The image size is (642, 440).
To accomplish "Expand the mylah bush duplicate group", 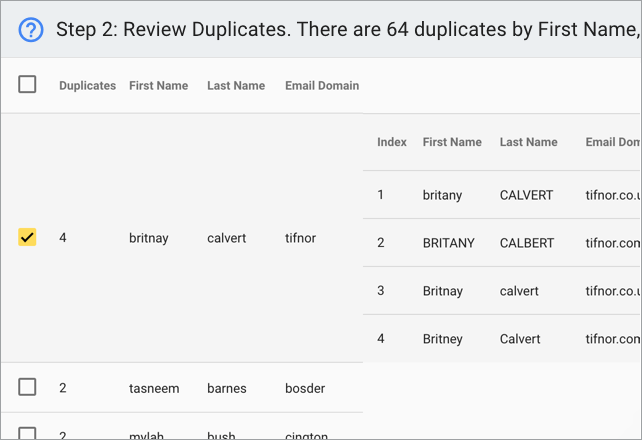I will point(182,426).
